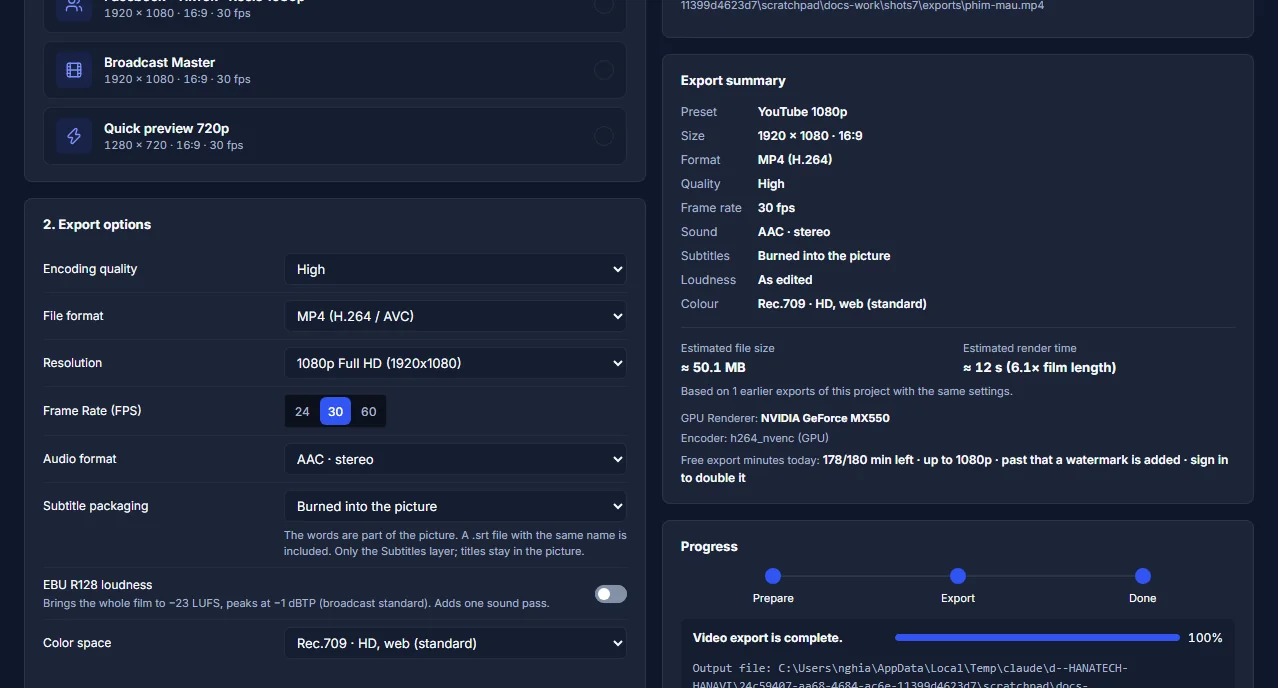Expand the File format dropdown
The height and width of the screenshot is (688, 1278).
(x=455, y=316)
